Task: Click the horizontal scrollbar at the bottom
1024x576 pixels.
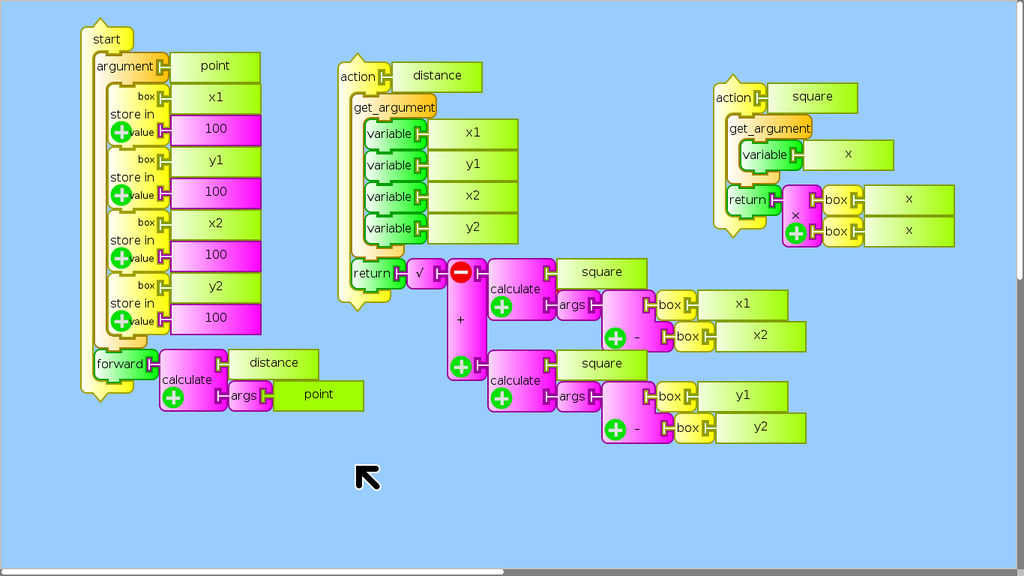Action: 252,572
